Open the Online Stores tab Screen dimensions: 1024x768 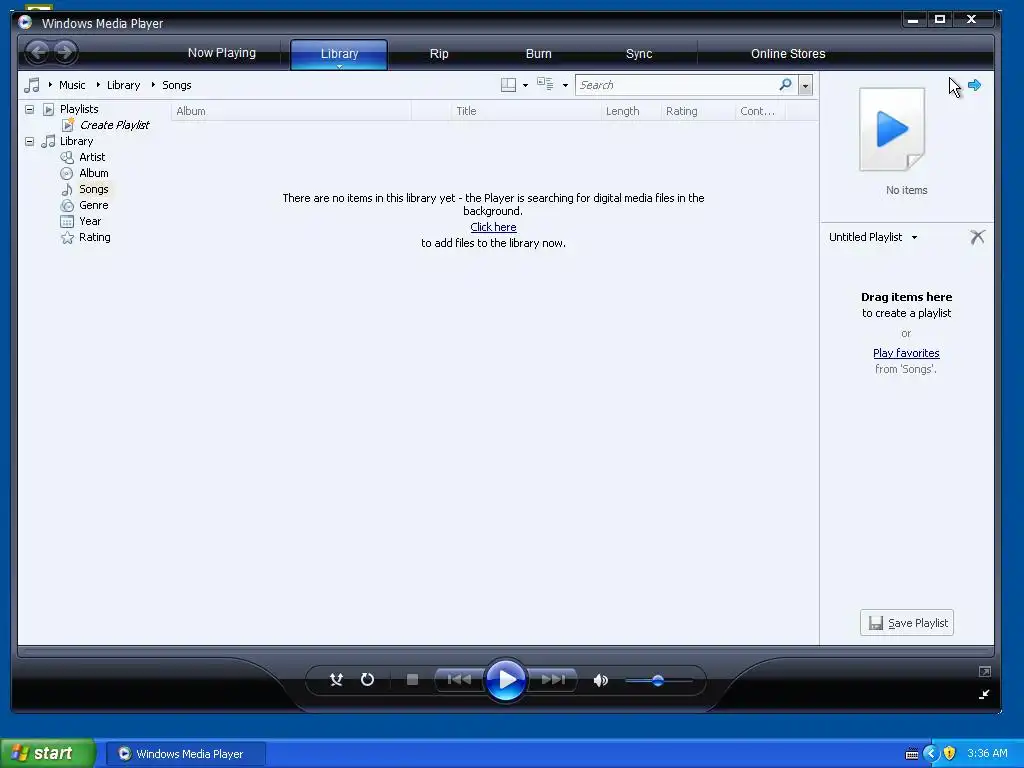pyautogui.click(x=788, y=54)
